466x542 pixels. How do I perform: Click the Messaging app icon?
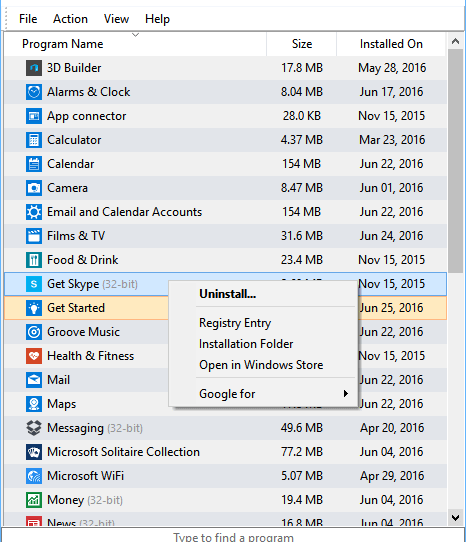coord(34,428)
